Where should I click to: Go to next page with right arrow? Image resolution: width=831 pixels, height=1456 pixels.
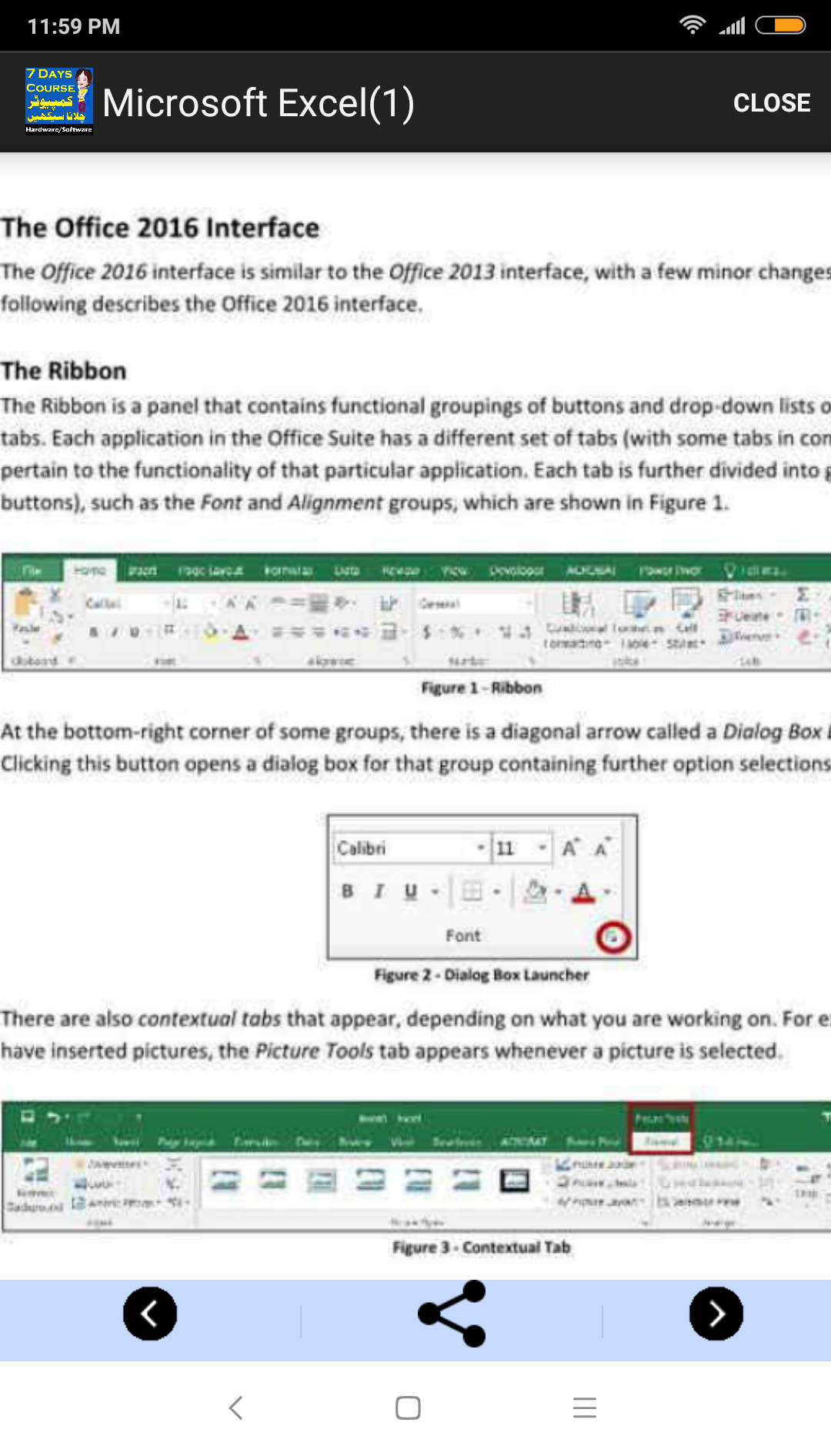click(x=716, y=1314)
